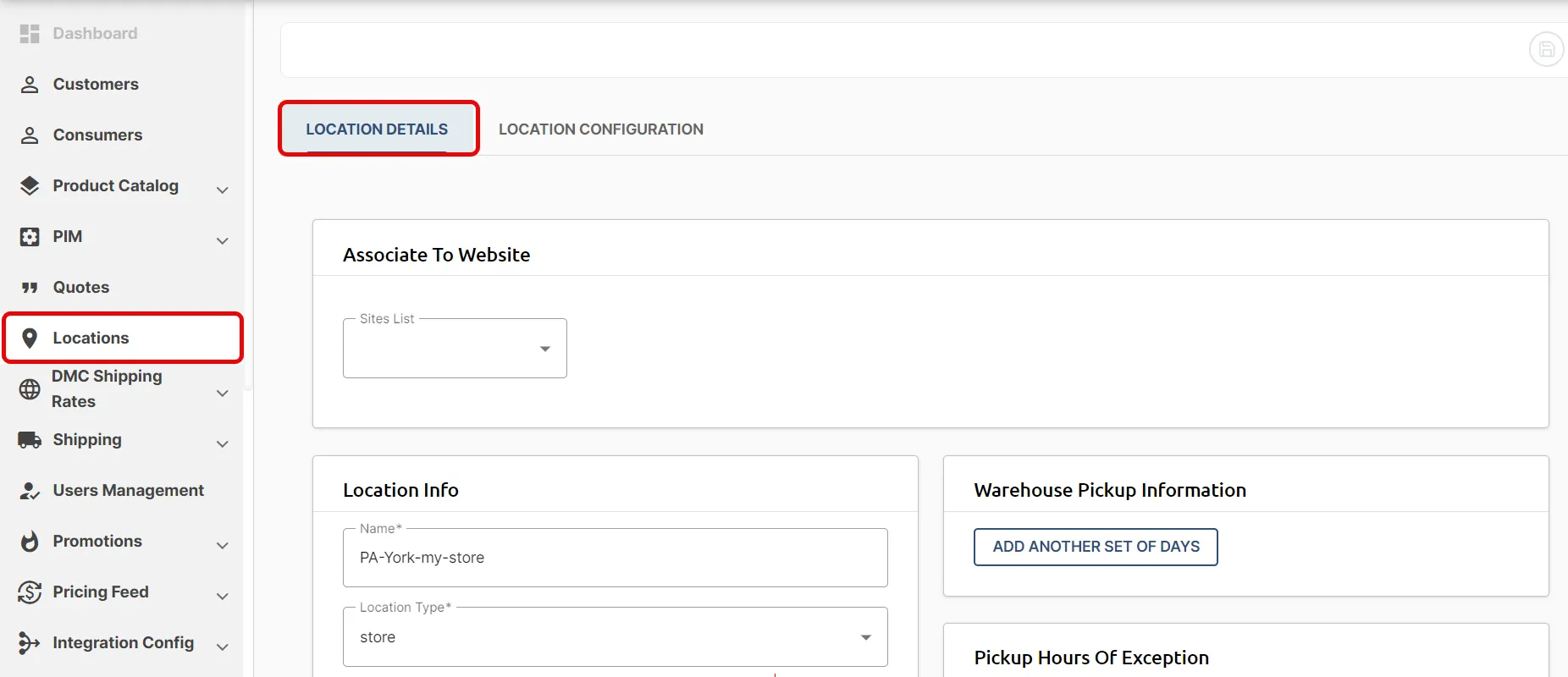
Task: Expand the Pricing Feed chevron
Action: click(223, 597)
